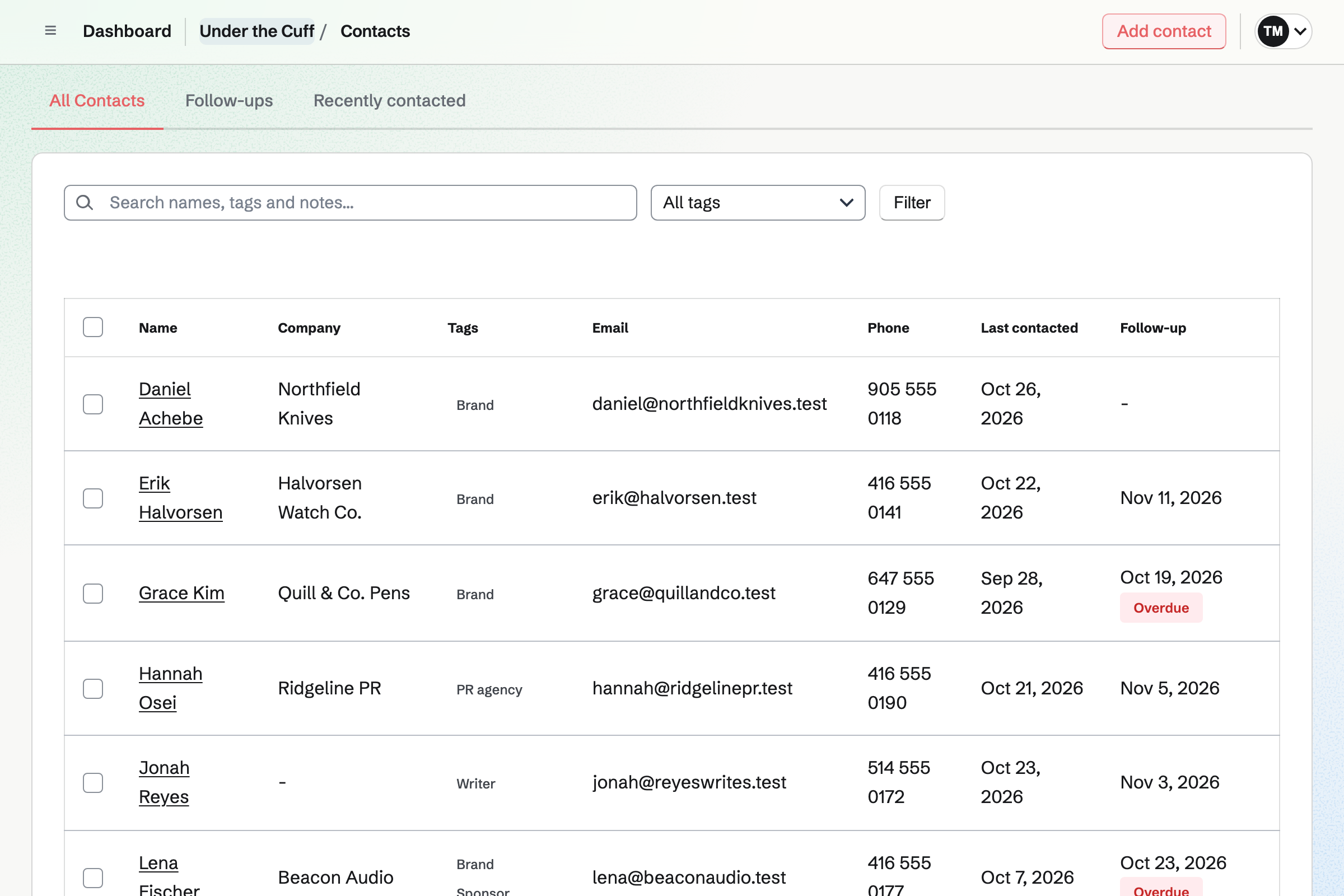Switch to the All Contacts tab

click(x=97, y=101)
